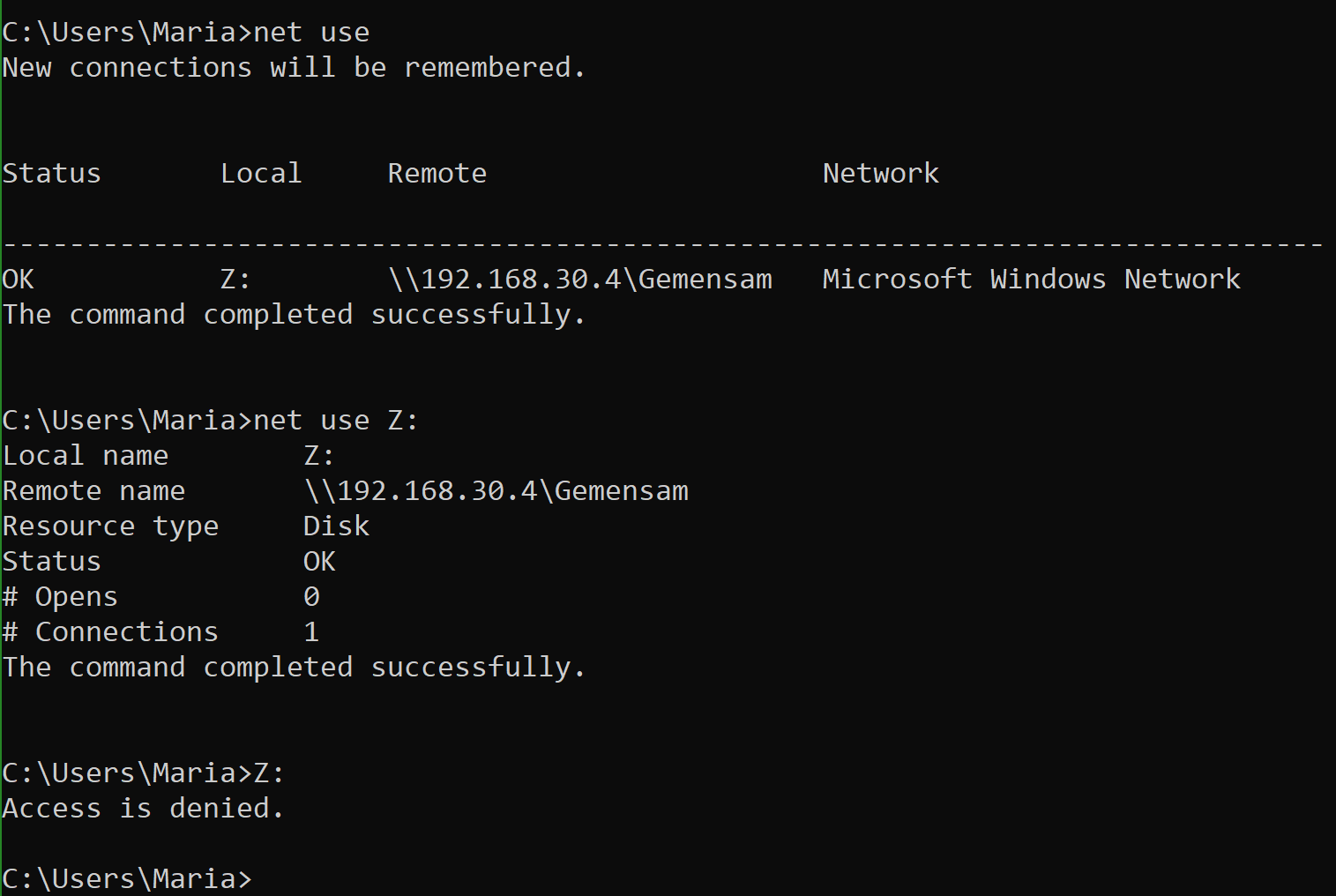Click the "Status" column header
Screen dimensions: 1336x896
[x=52, y=174]
